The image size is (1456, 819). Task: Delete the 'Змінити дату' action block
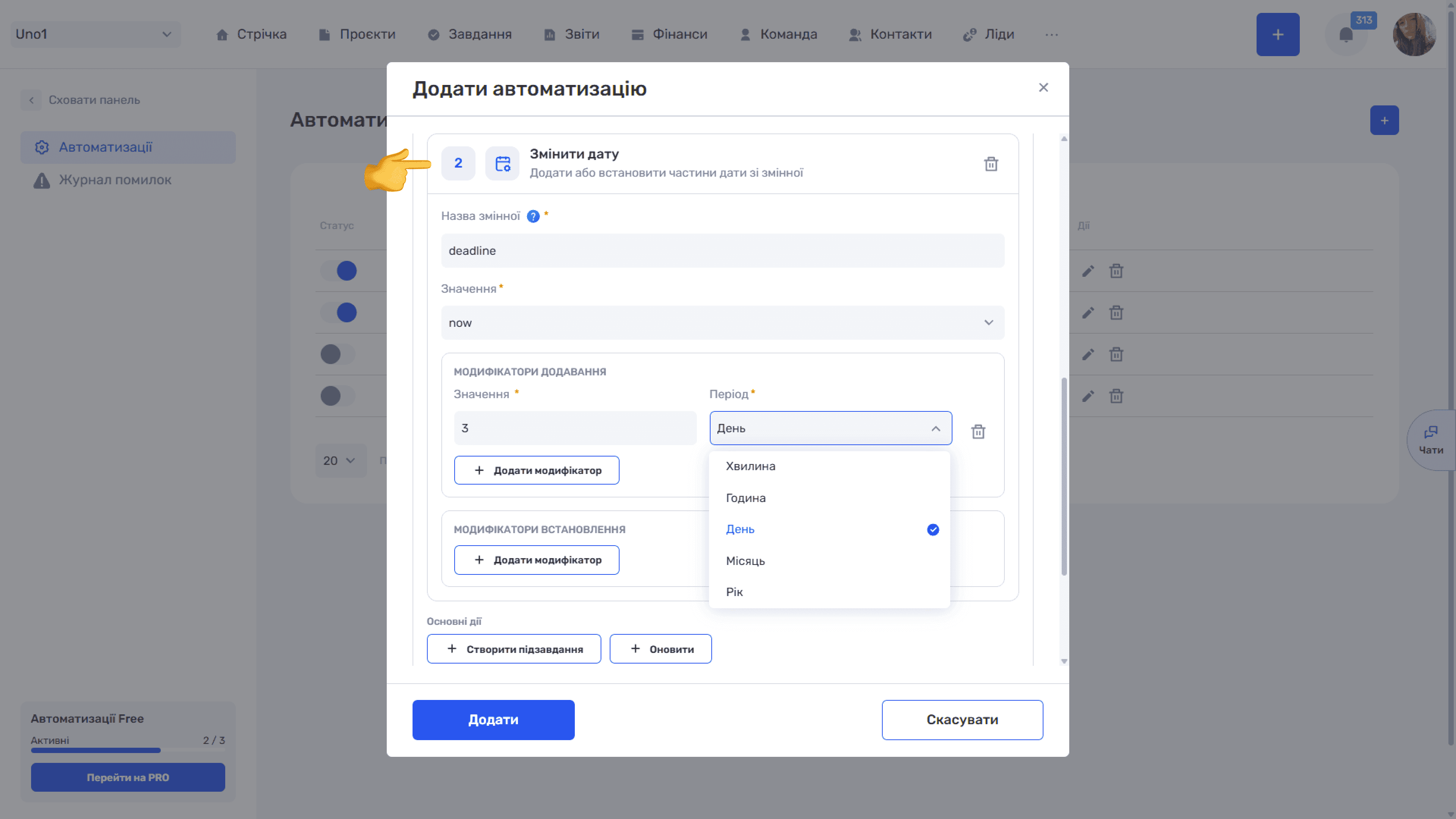[x=991, y=164]
